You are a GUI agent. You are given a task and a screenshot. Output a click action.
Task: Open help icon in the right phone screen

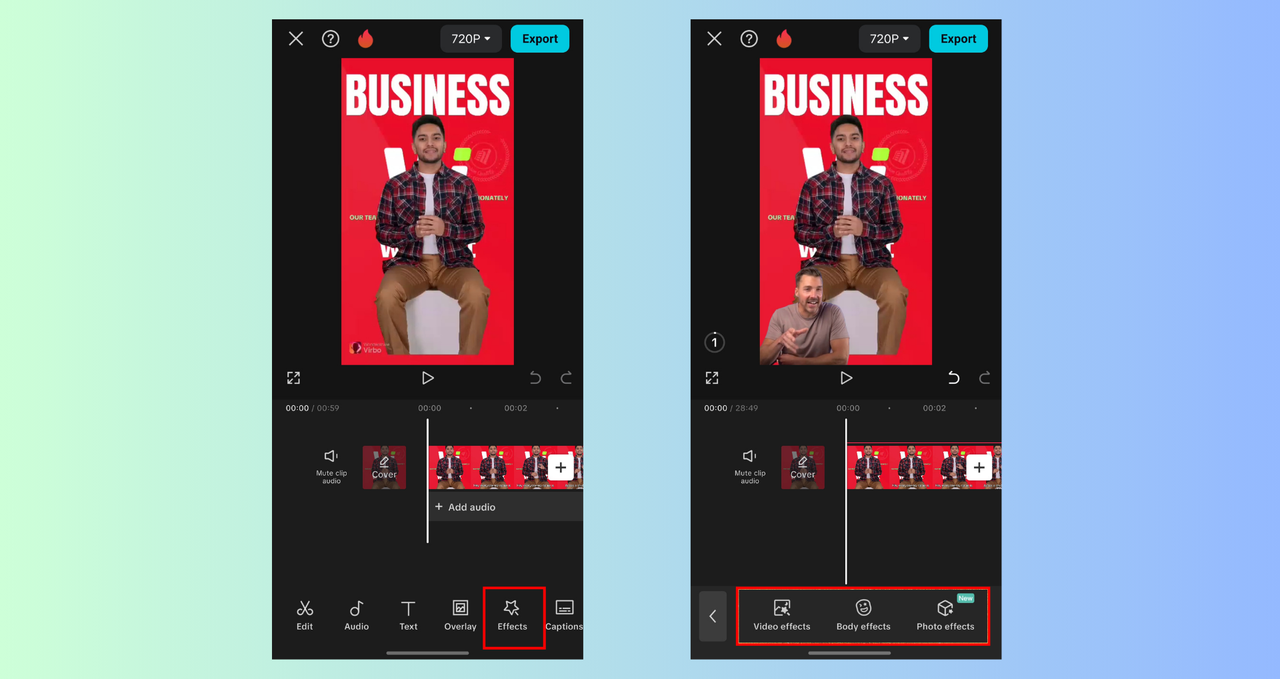click(x=748, y=39)
